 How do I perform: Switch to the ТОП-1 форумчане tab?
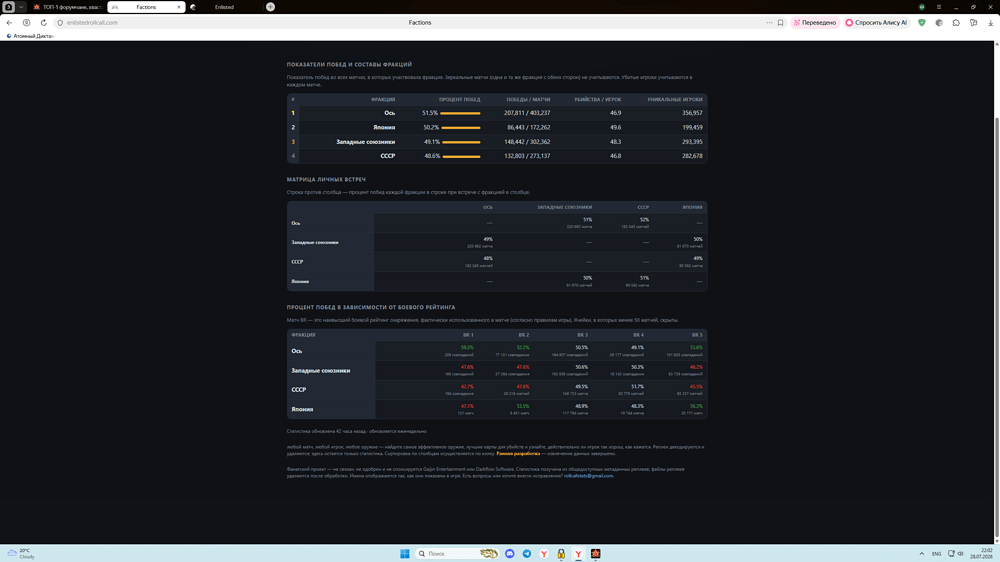(67, 7)
